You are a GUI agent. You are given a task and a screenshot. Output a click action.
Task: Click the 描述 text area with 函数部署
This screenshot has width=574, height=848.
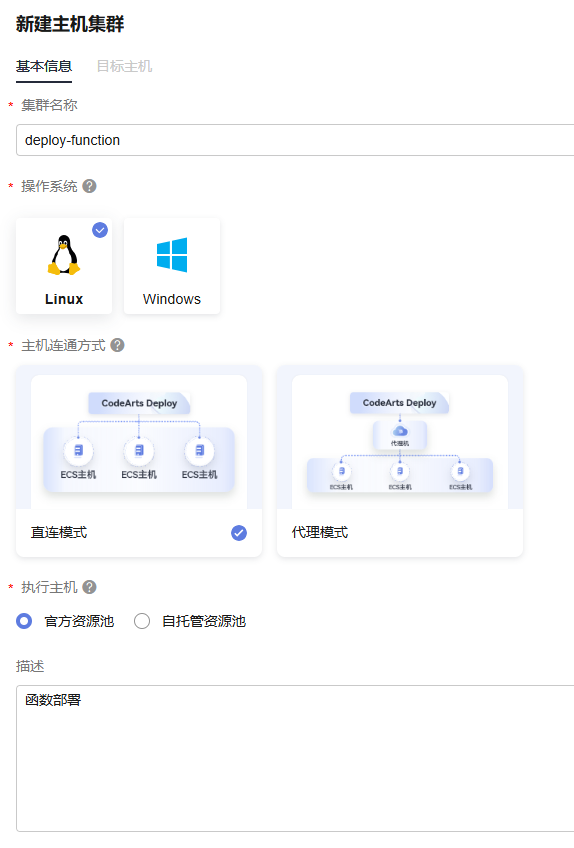295,758
